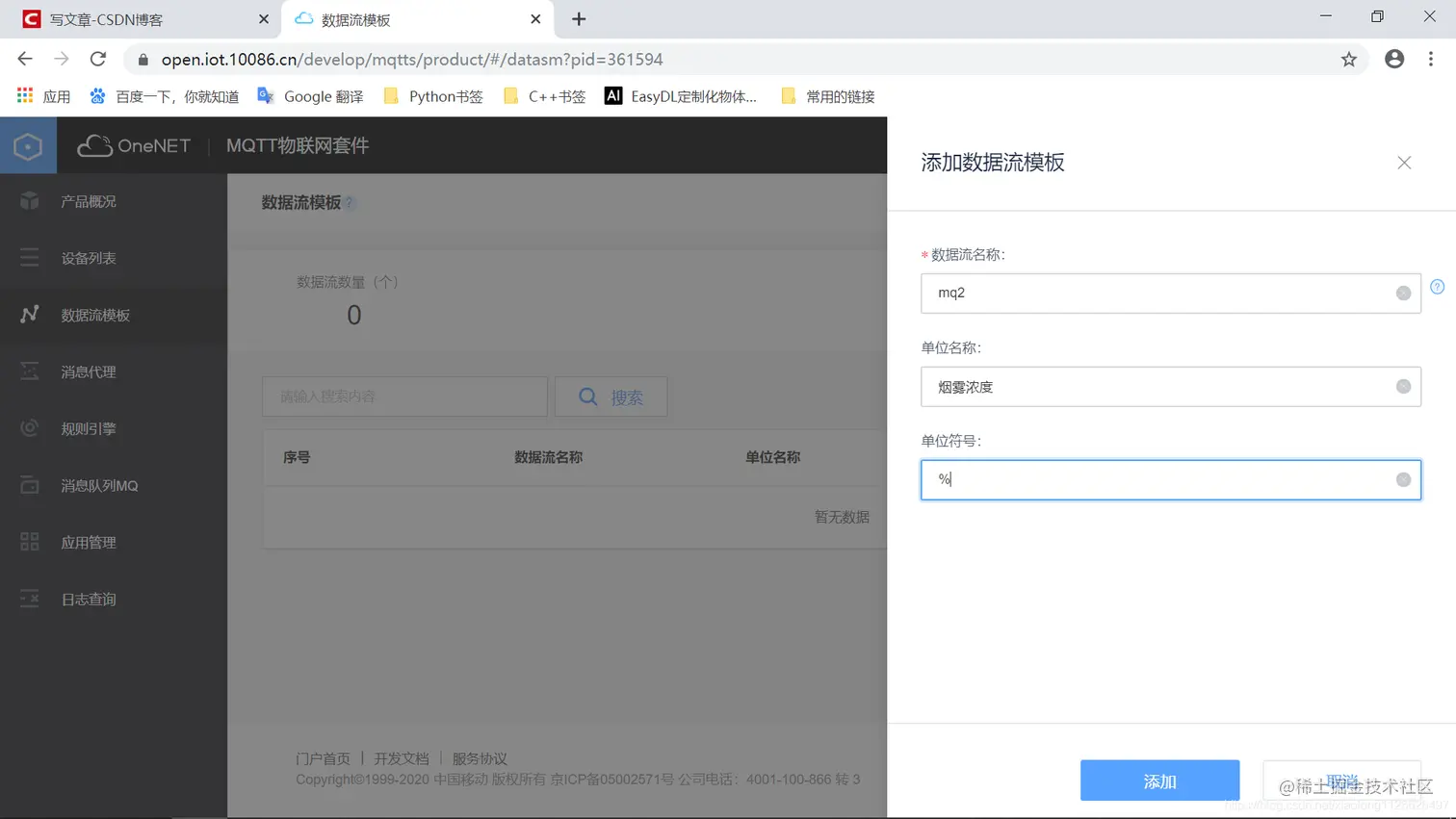Image resolution: width=1456 pixels, height=819 pixels.
Task: Click the 序号 column header
Action: coord(297,457)
